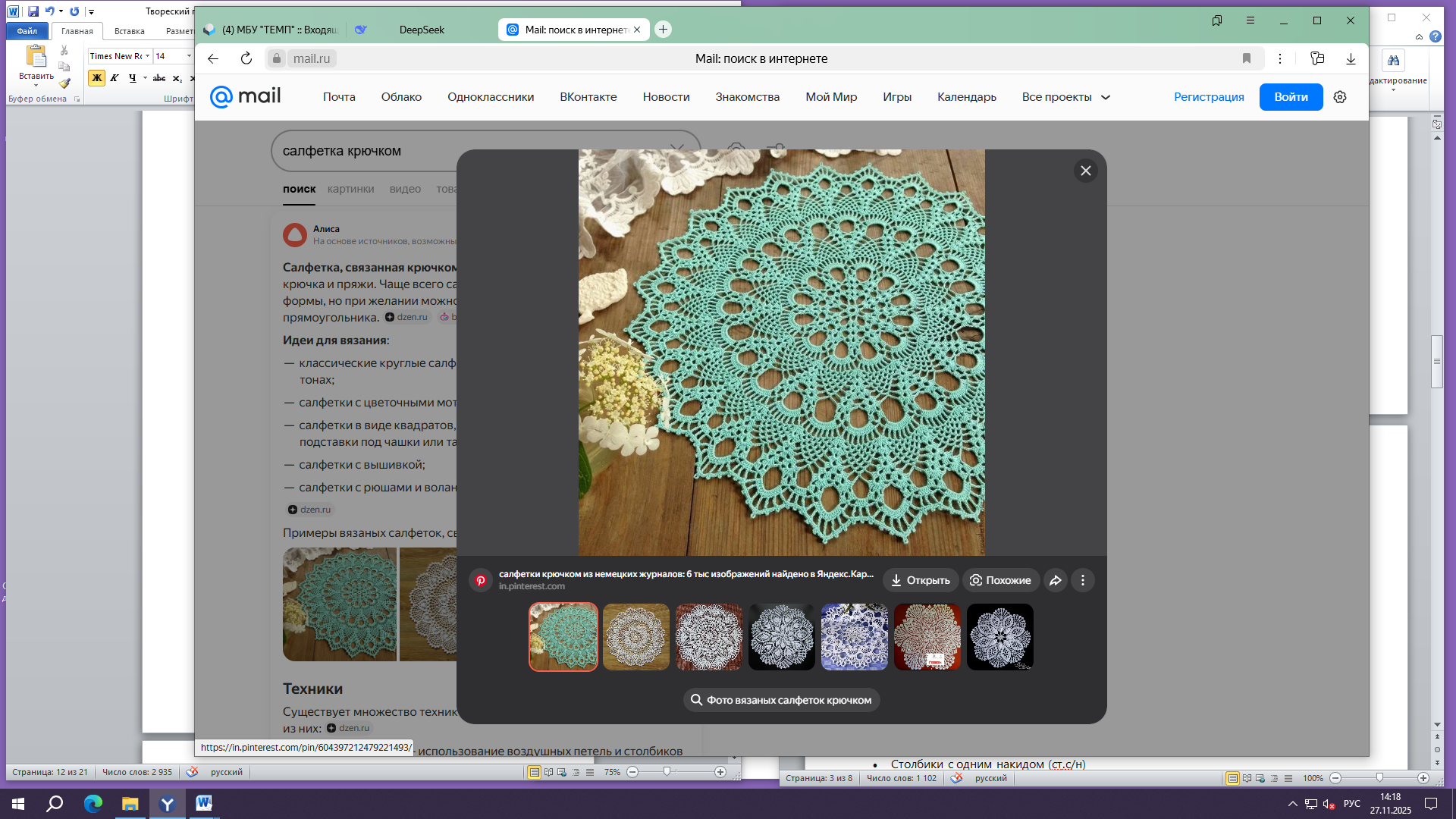Select the white doily on black thumbnail
1456x819 pixels.
click(x=999, y=637)
